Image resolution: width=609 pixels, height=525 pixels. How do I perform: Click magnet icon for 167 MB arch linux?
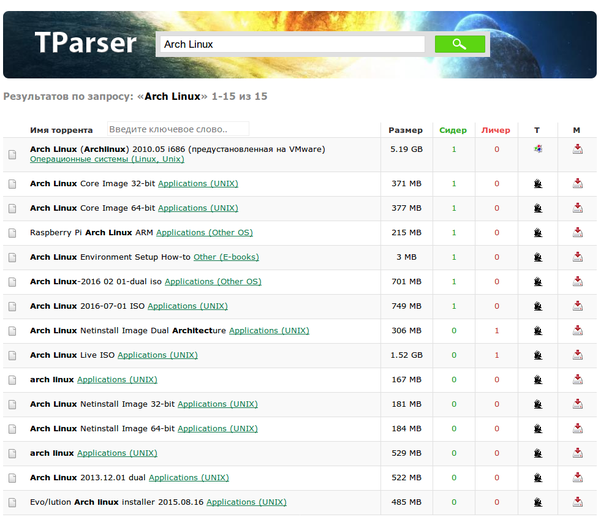click(x=578, y=379)
